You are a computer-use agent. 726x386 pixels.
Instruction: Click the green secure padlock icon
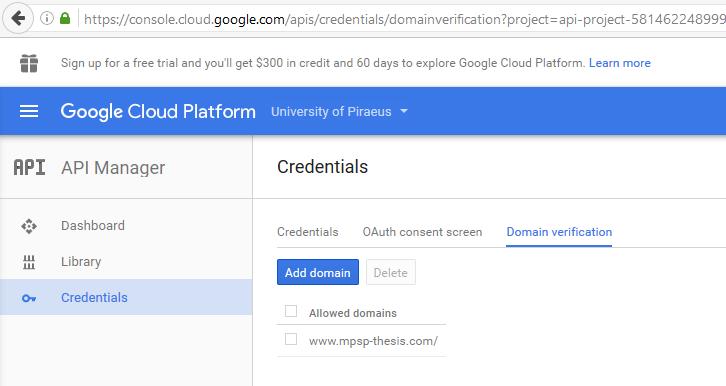pyautogui.click(x=65, y=19)
